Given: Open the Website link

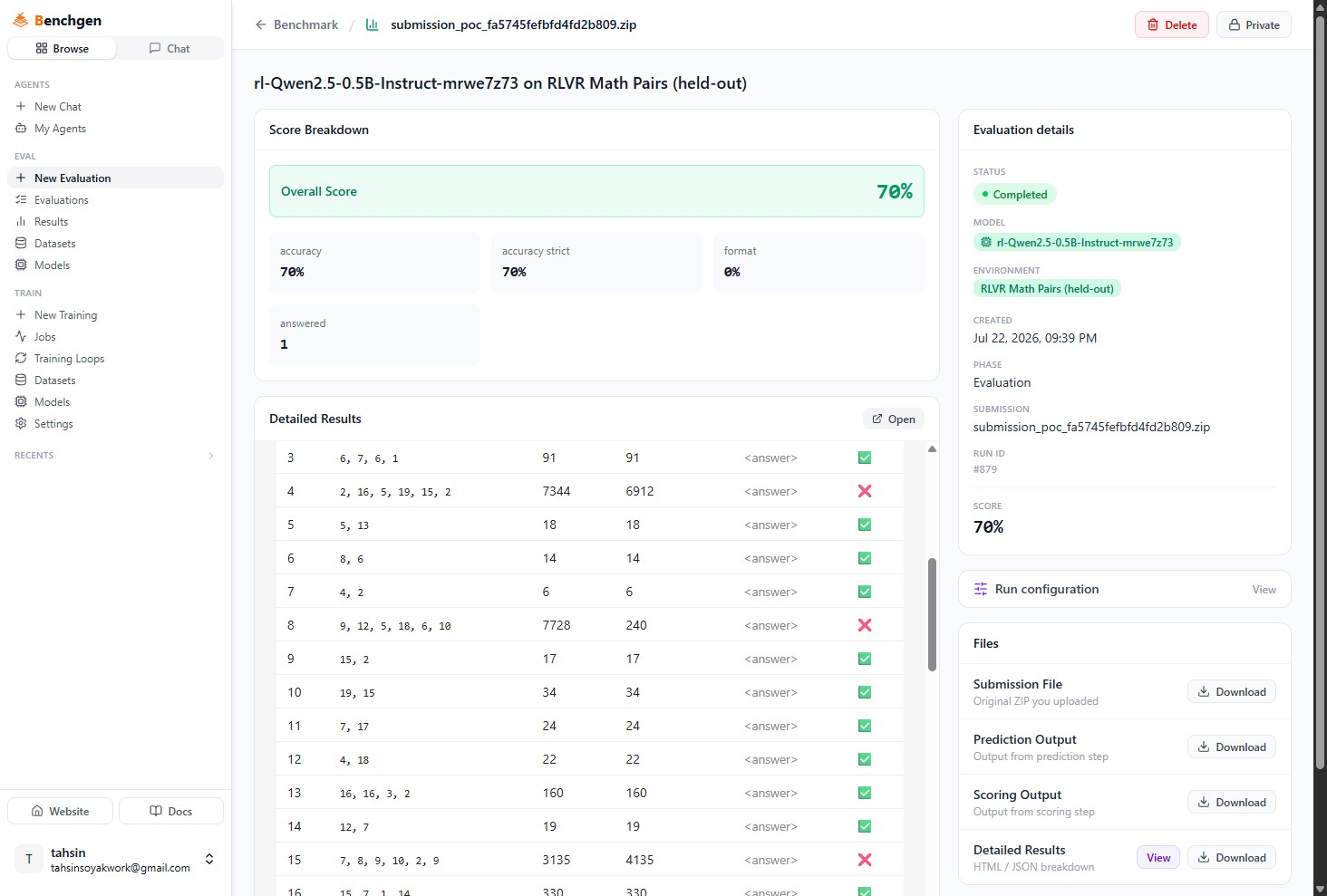Looking at the screenshot, I should point(61,811).
